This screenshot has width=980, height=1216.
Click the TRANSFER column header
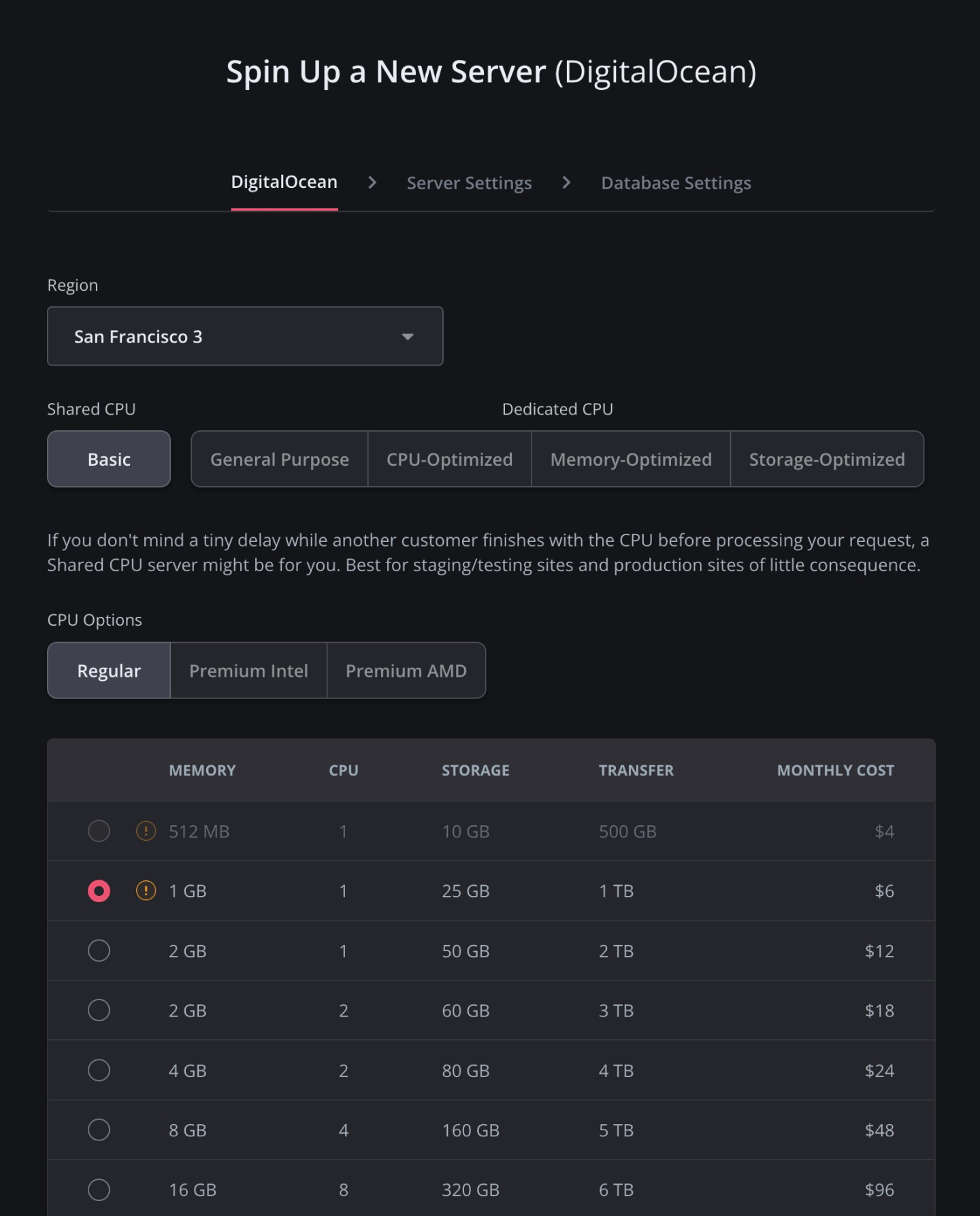636,770
